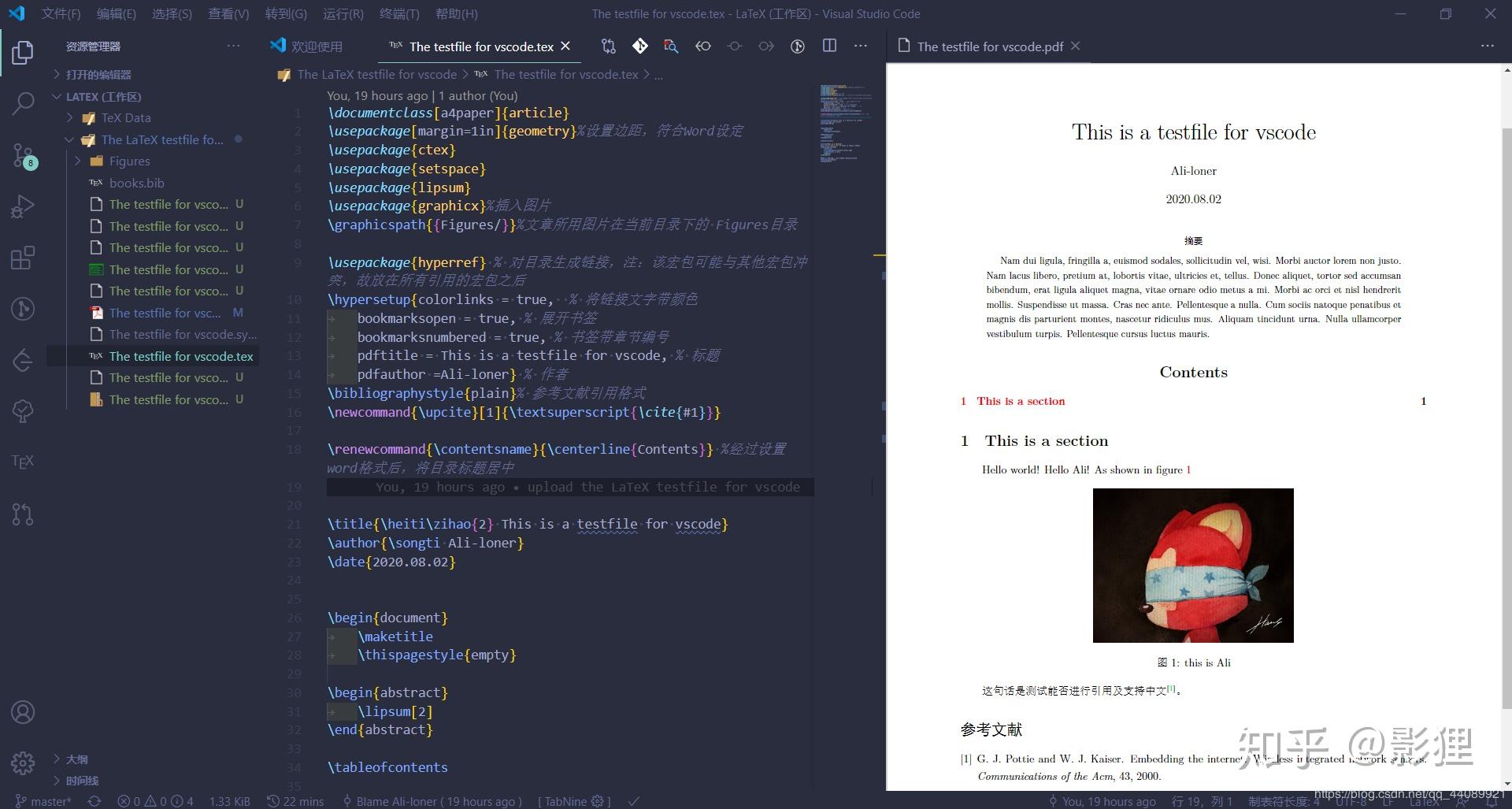The image size is (1512, 809).
Task: Toggle the Search icon in activity bar
Action: pyautogui.click(x=23, y=103)
